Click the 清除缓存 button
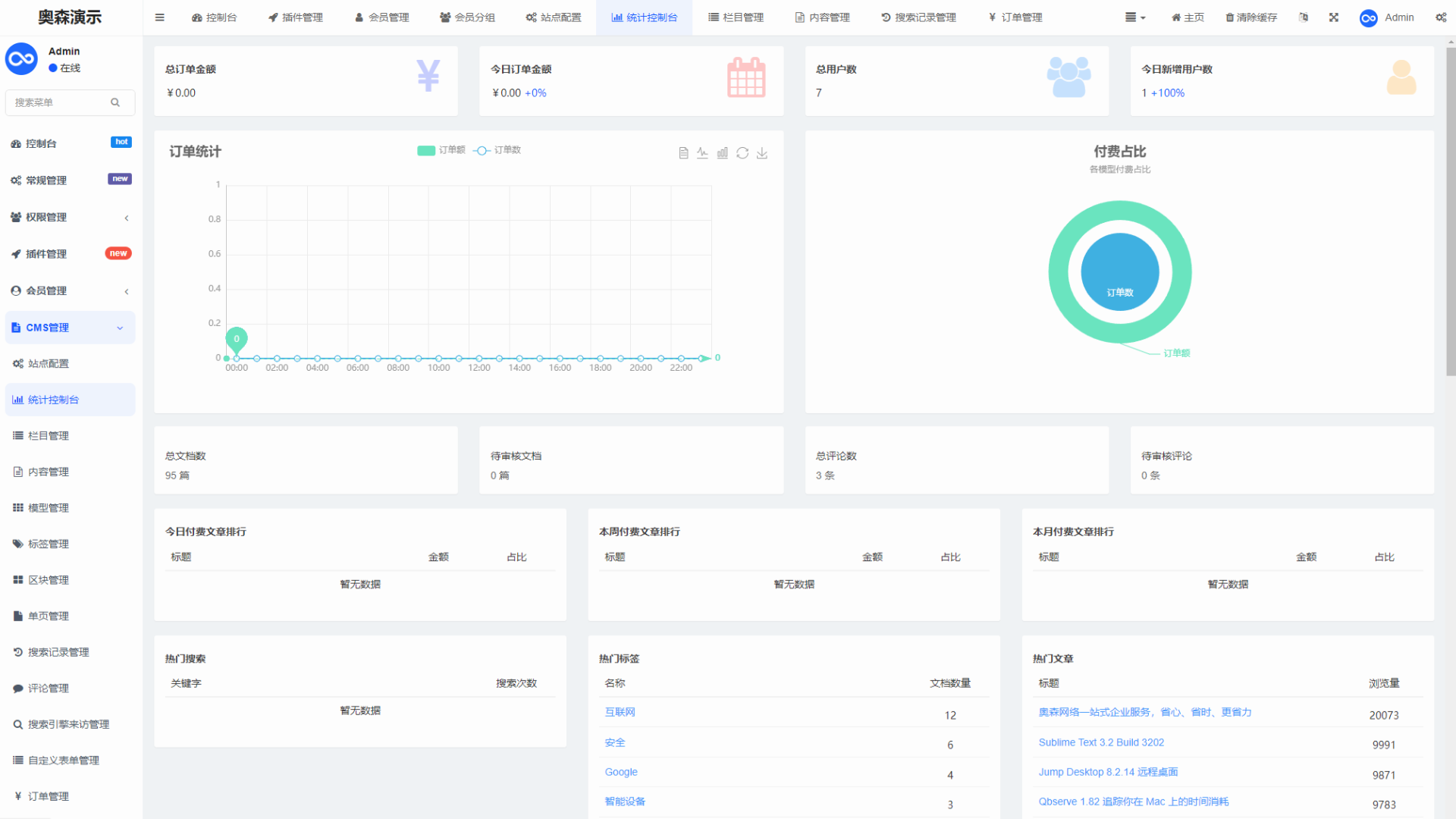The image size is (1456, 819). (x=1251, y=17)
